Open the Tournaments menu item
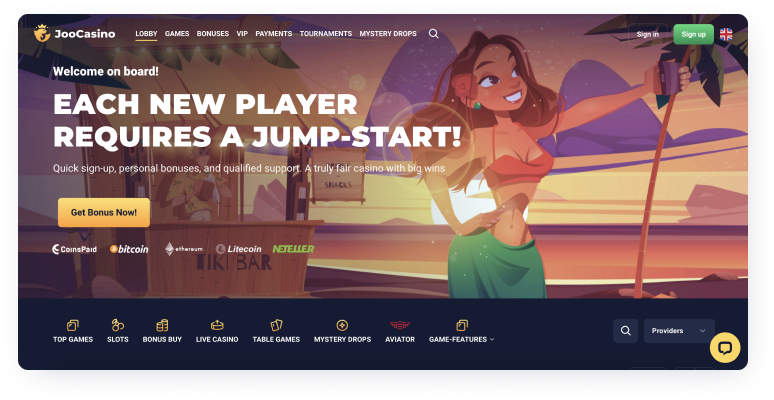The width and height of the screenshot is (774, 400). [326, 34]
